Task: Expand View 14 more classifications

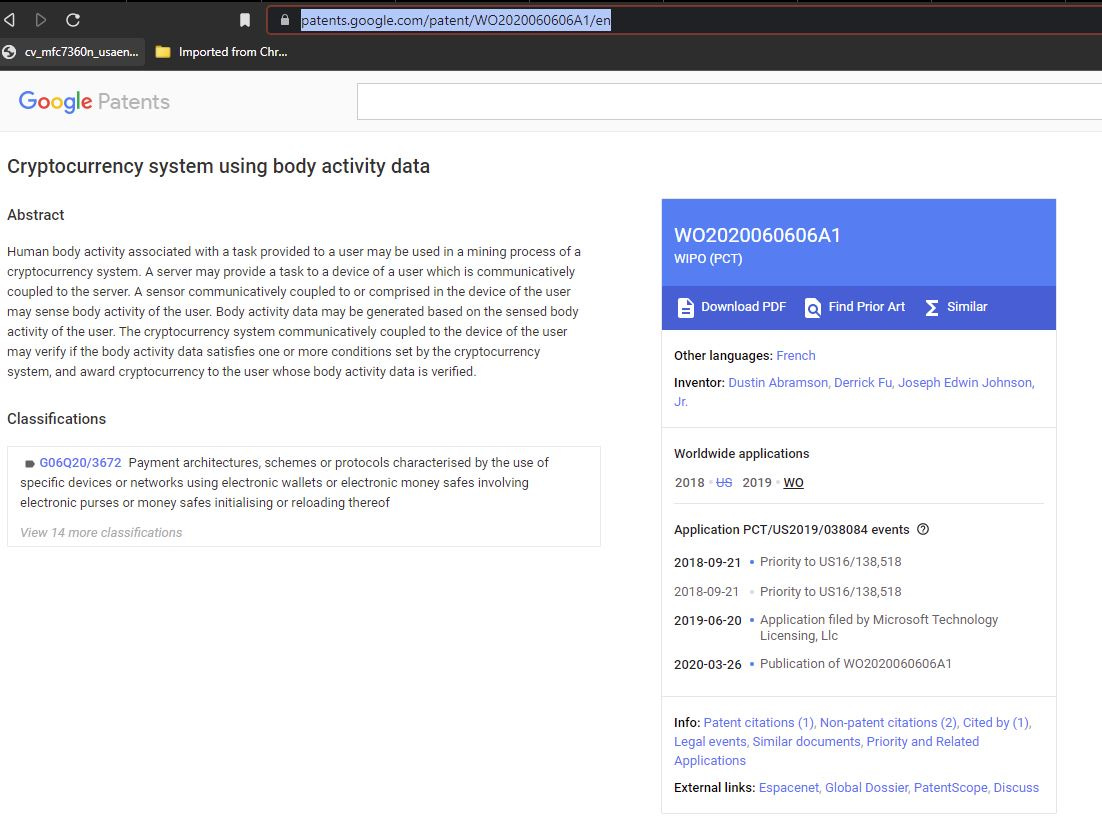Action: (x=101, y=533)
